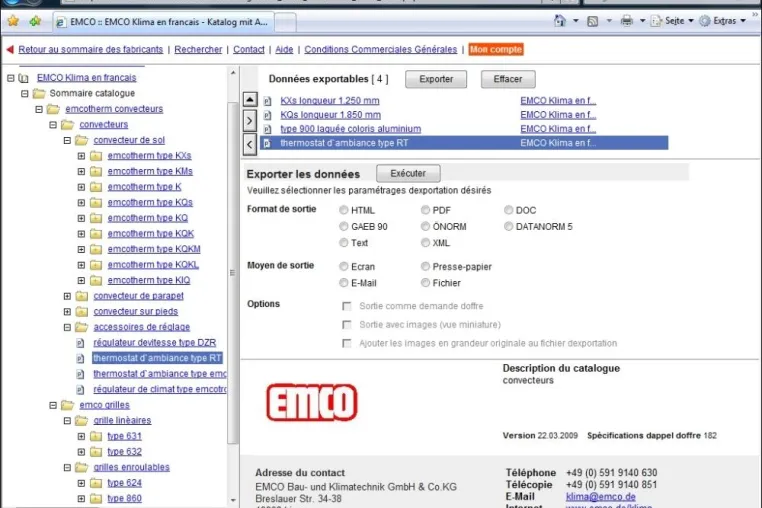This screenshot has width=762, height=508.
Task: Select thermostat d'ambiance type RT export row
Action: click(464, 143)
